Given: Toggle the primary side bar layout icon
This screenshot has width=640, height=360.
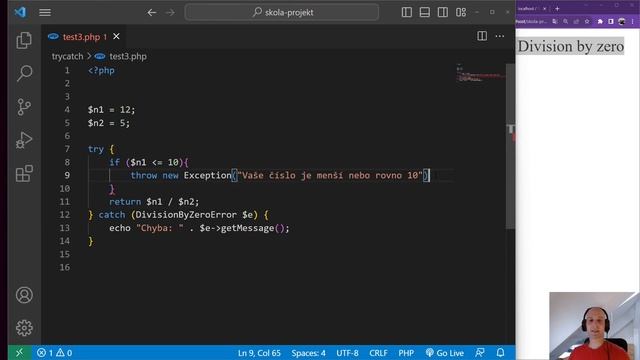Looking at the screenshot, I should pyautogui.click(x=407, y=12).
